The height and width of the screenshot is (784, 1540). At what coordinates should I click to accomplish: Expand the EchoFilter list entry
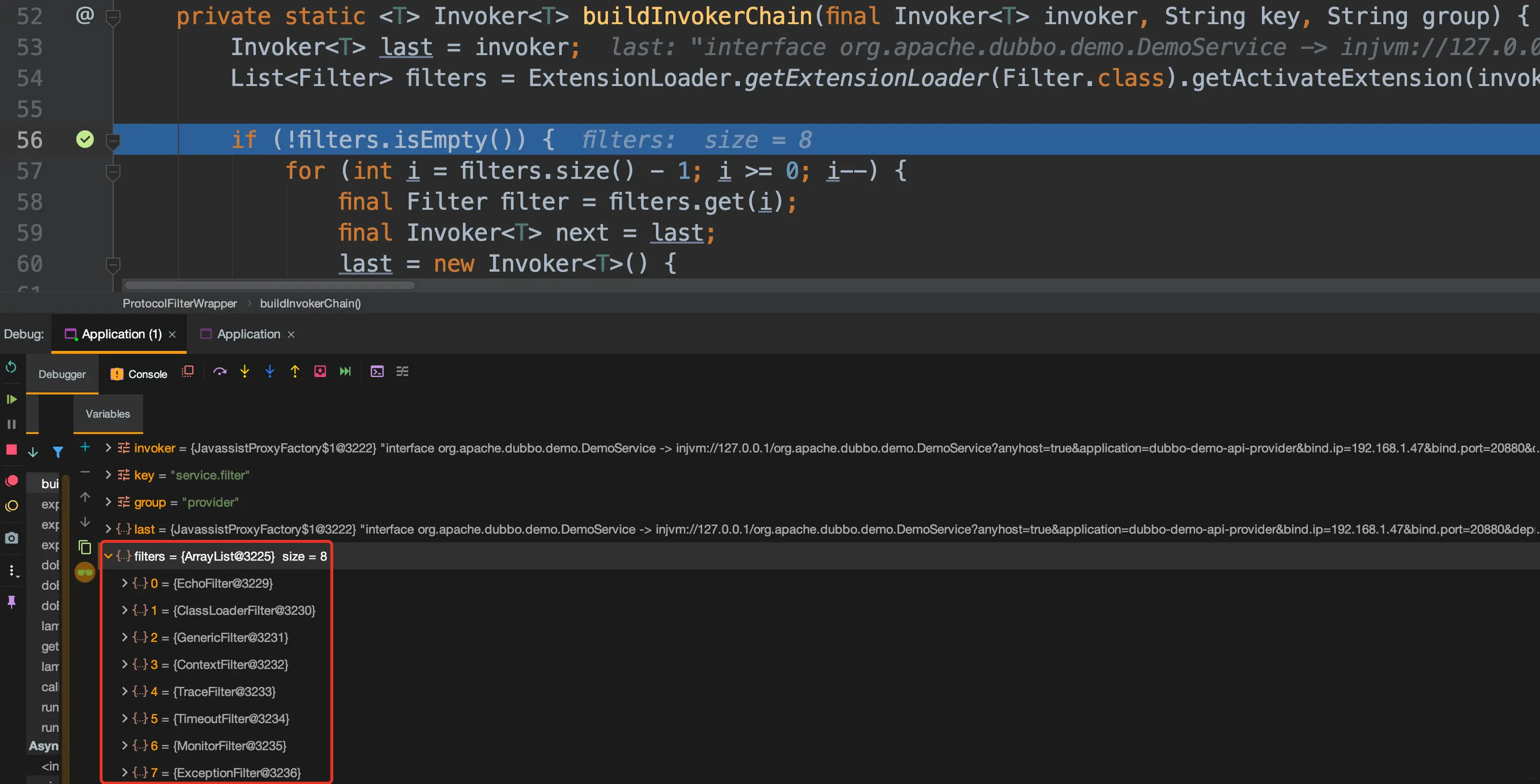coord(124,583)
